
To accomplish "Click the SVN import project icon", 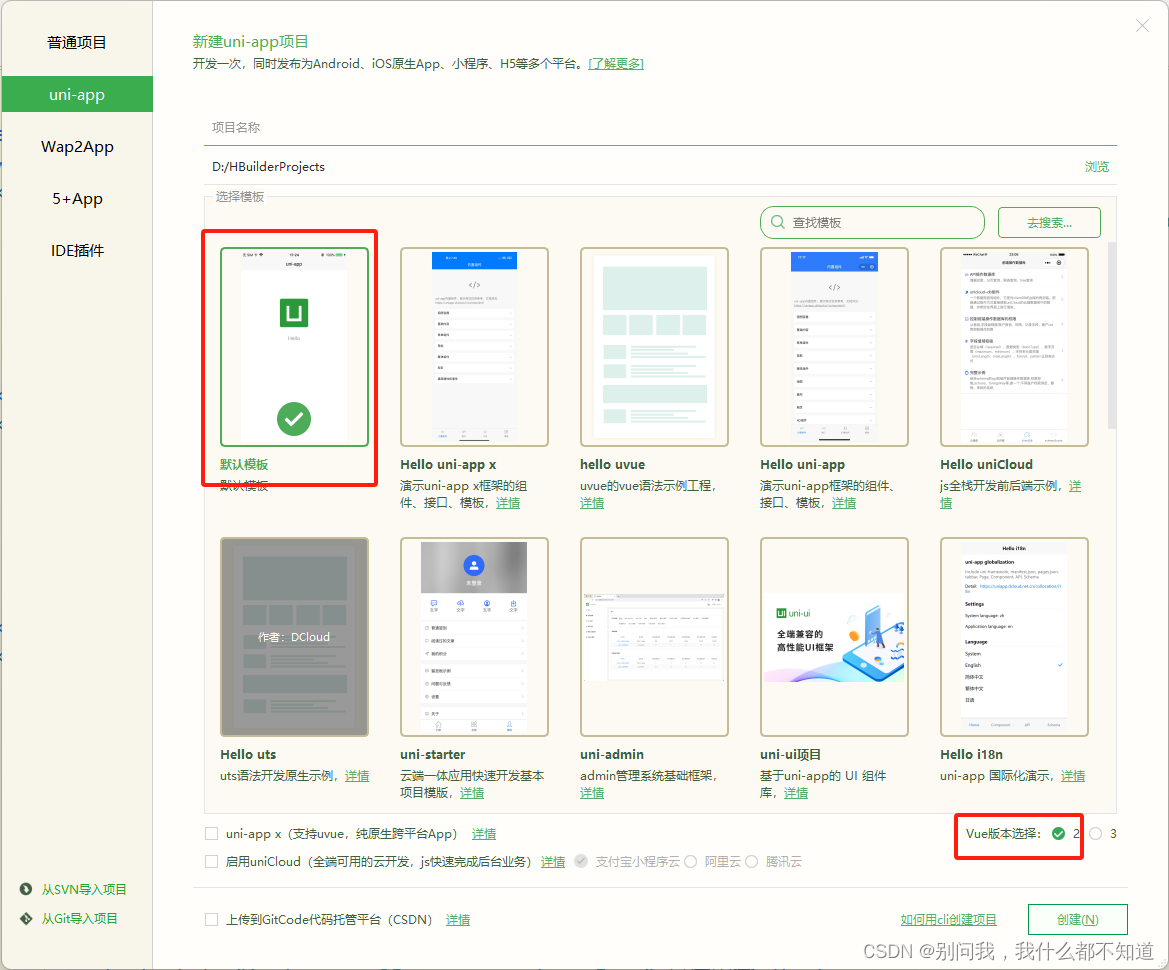I will 26,890.
